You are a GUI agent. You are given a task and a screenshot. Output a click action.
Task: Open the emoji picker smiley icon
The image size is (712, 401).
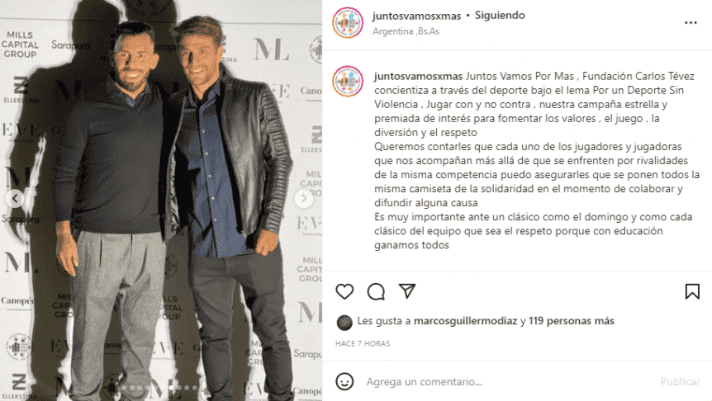pos(345,381)
